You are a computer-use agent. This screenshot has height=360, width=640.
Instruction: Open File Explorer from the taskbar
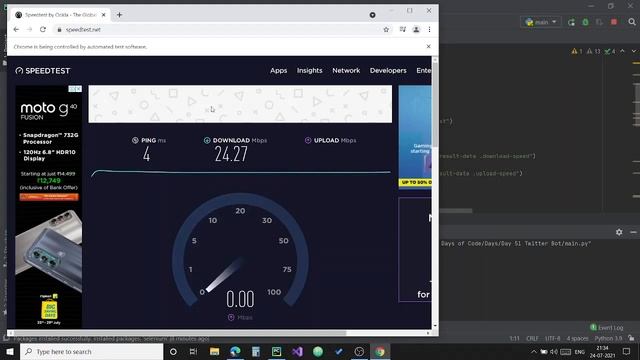click(x=214, y=351)
